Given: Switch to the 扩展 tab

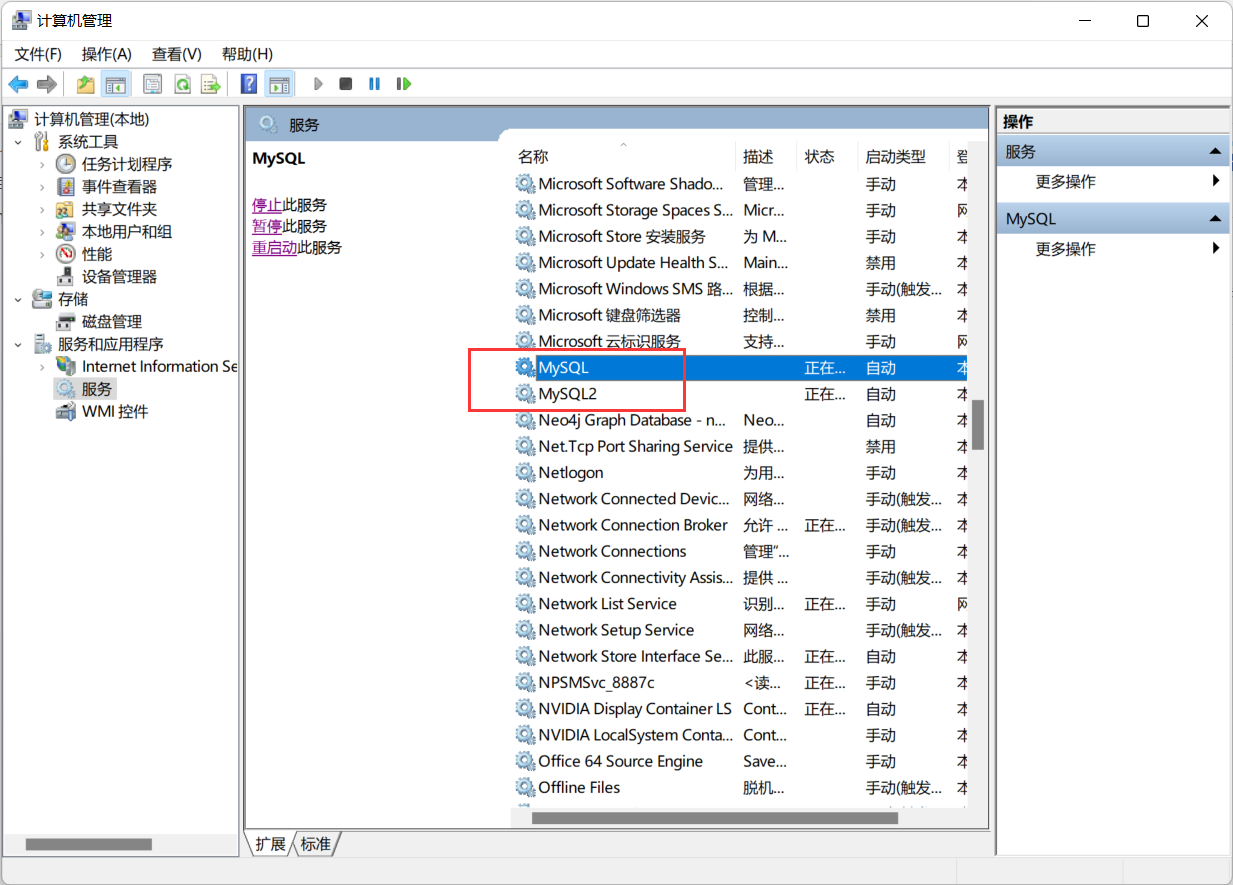Looking at the screenshot, I should pyautogui.click(x=270, y=844).
